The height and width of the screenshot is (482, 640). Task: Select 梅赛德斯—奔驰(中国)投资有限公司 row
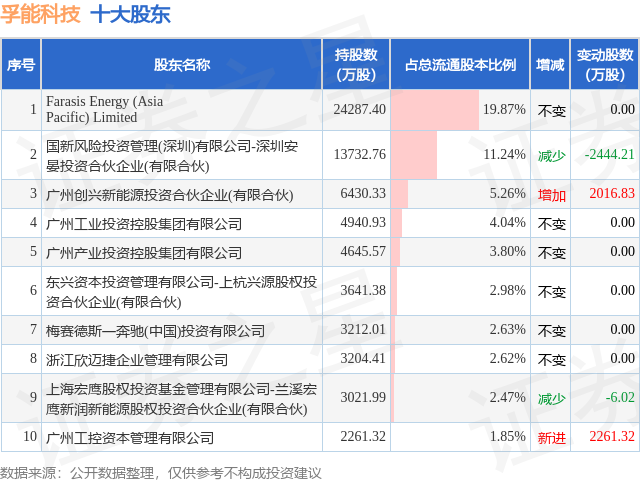coord(320,330)
